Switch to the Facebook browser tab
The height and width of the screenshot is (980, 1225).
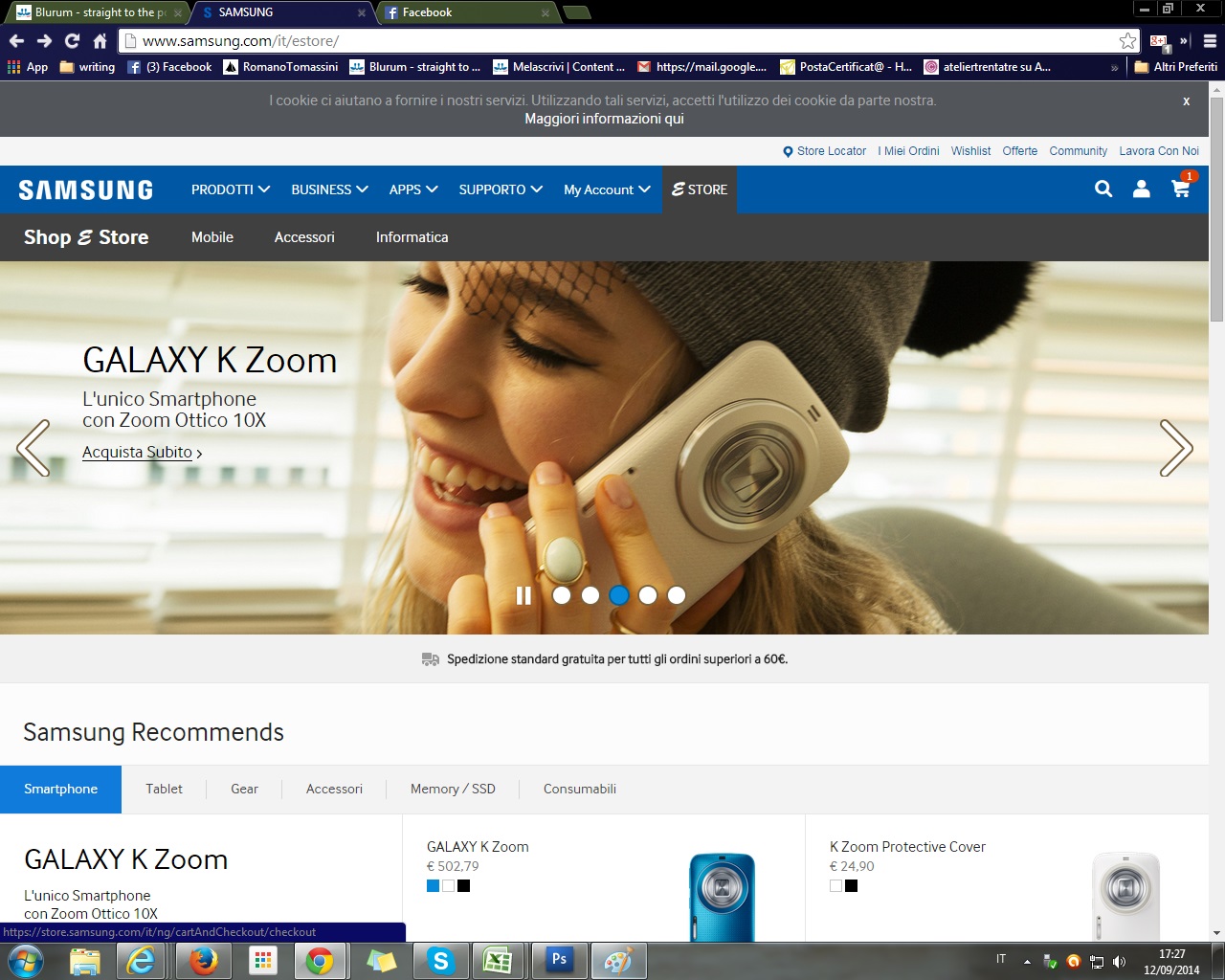coord(466,12)
